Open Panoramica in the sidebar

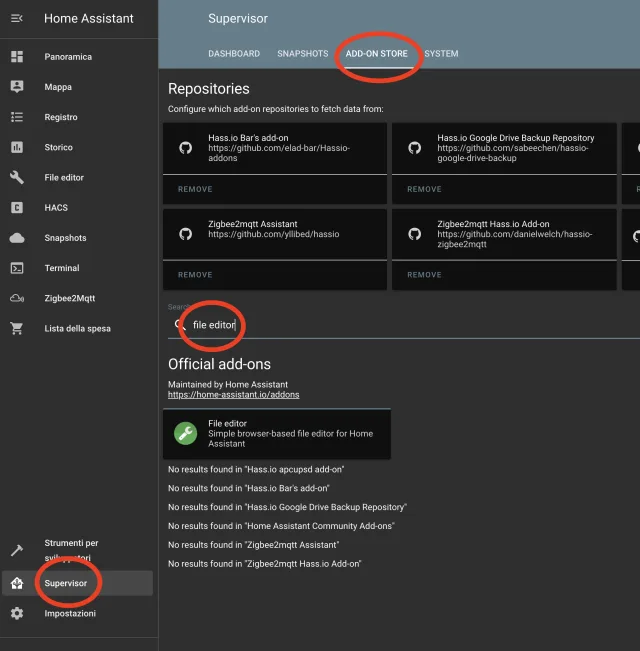(77, 56)
